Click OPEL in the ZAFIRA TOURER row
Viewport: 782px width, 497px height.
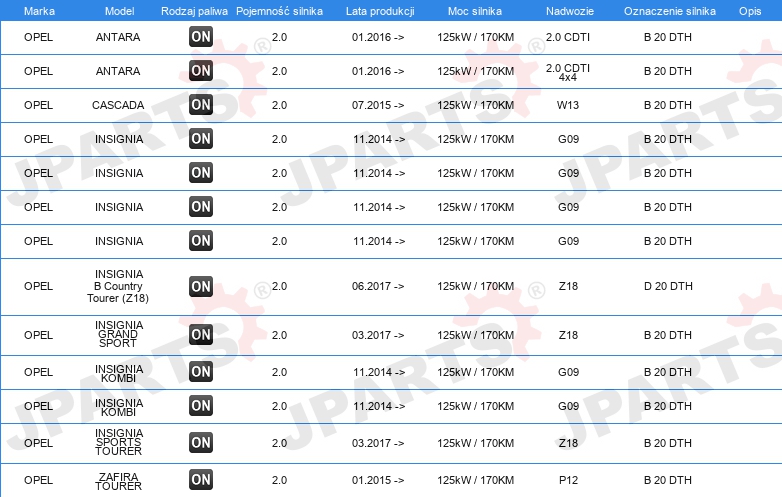coord(38,480)
